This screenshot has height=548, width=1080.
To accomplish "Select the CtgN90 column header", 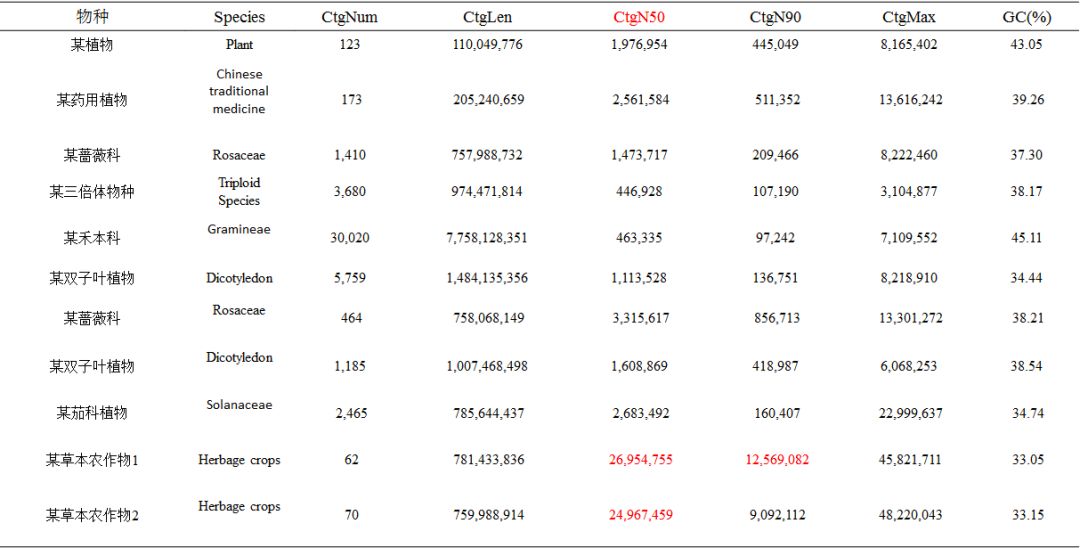I will tap(775, 18).
